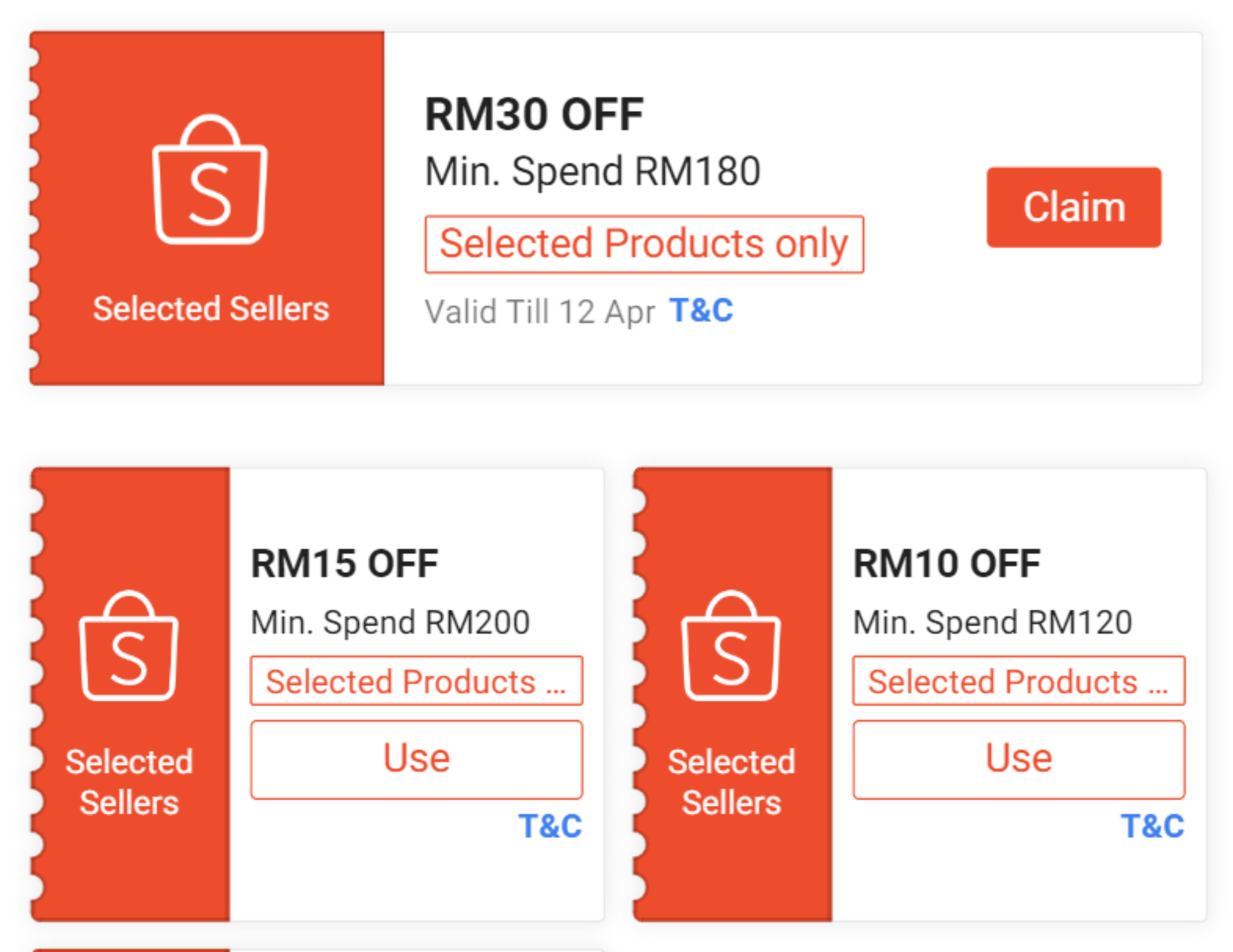
Task: View T&C of the RM15 voucher
Action: [551, 826]
